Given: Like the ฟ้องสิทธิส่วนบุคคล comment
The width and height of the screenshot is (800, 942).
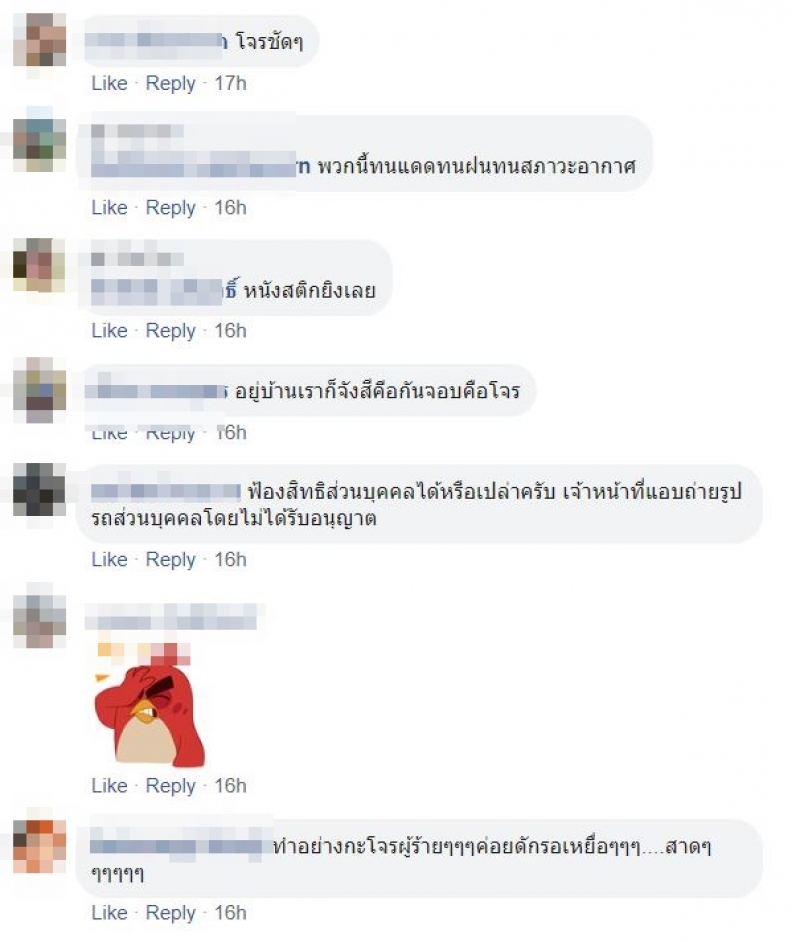Looking at the screenshot, I should click(109, 559).
